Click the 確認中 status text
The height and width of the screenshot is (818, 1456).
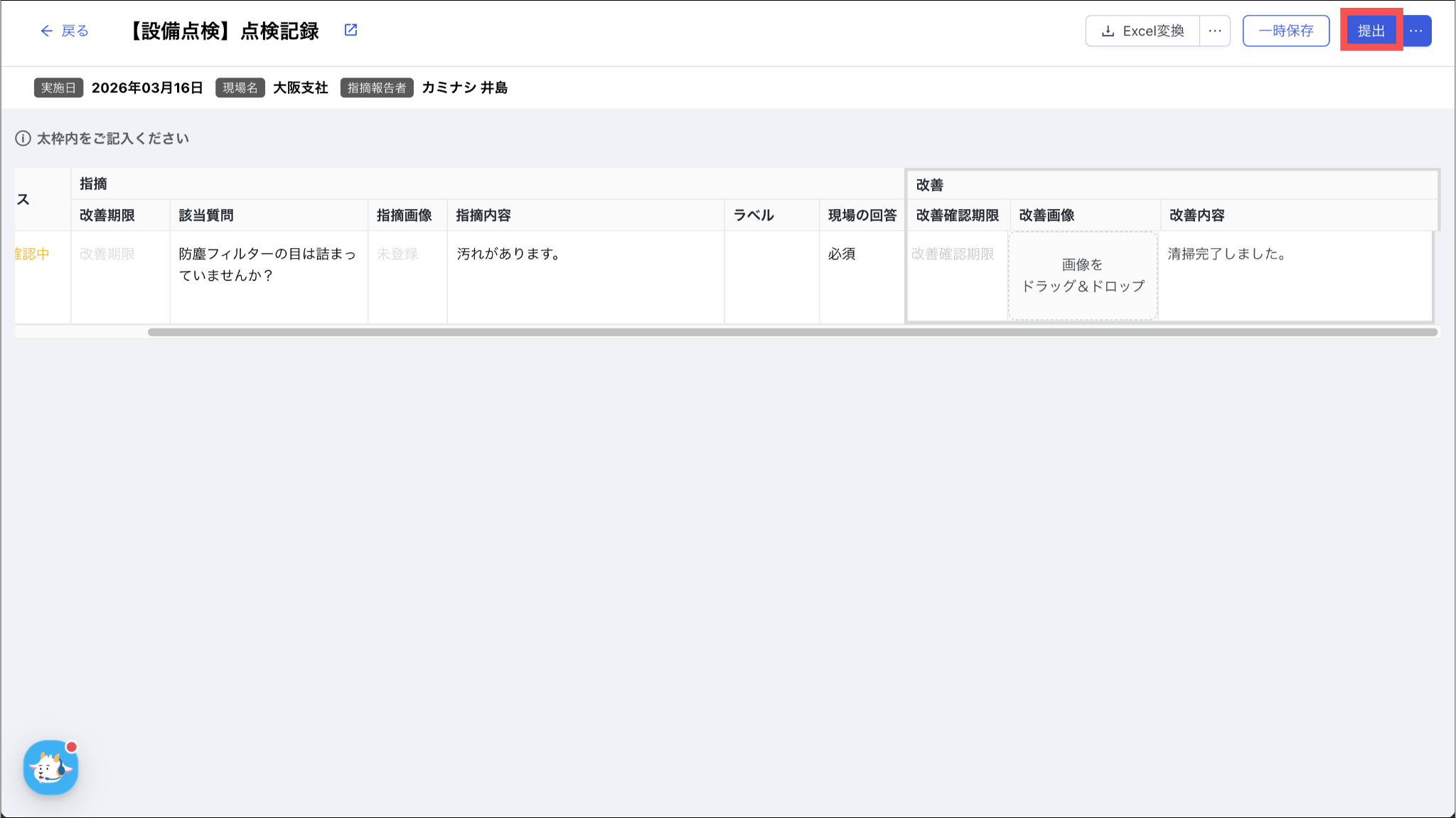coord(32,254)
